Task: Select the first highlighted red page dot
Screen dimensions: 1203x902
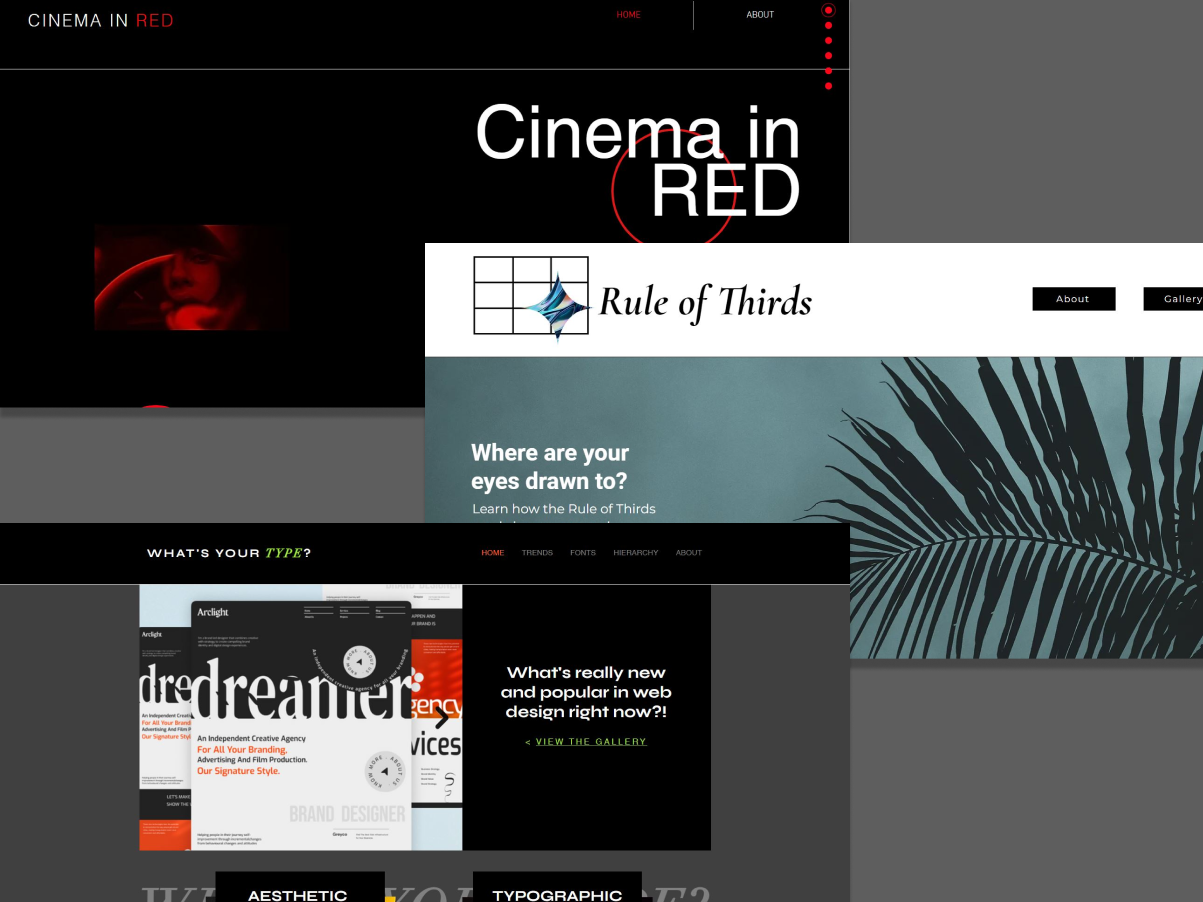Action: pyautogui.click(x=828, y=10)
